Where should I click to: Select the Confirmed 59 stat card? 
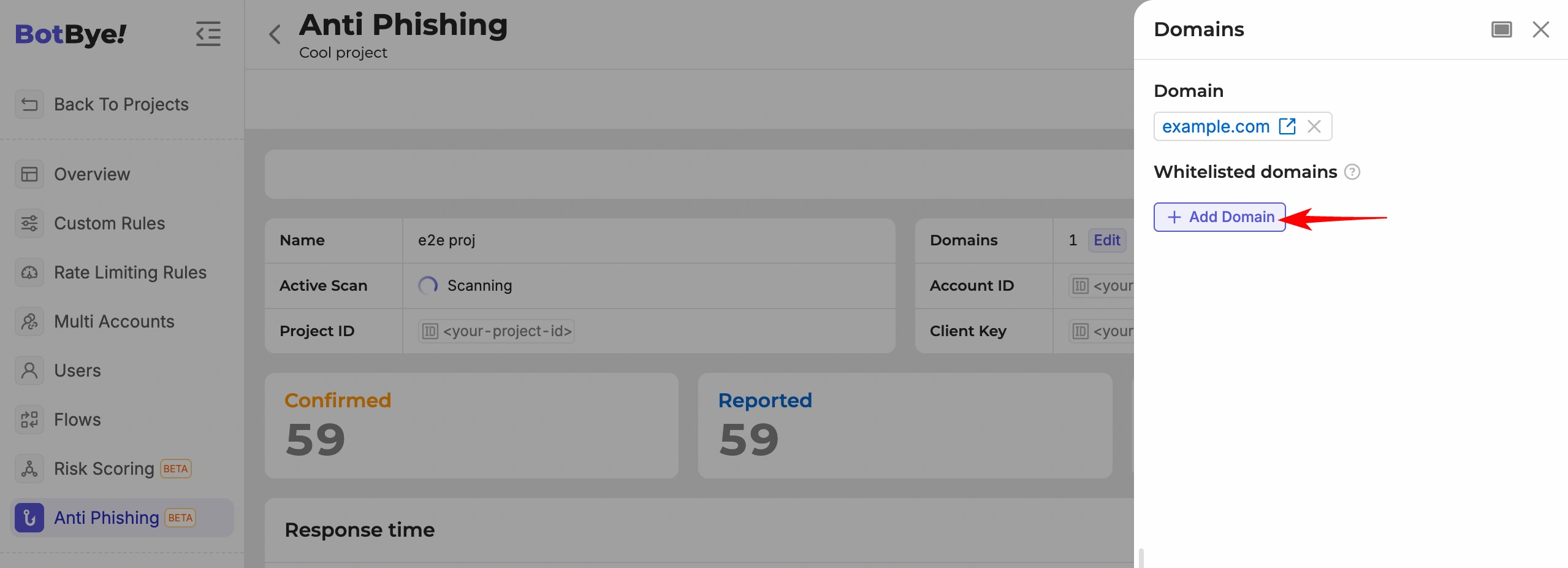(471, 426)
